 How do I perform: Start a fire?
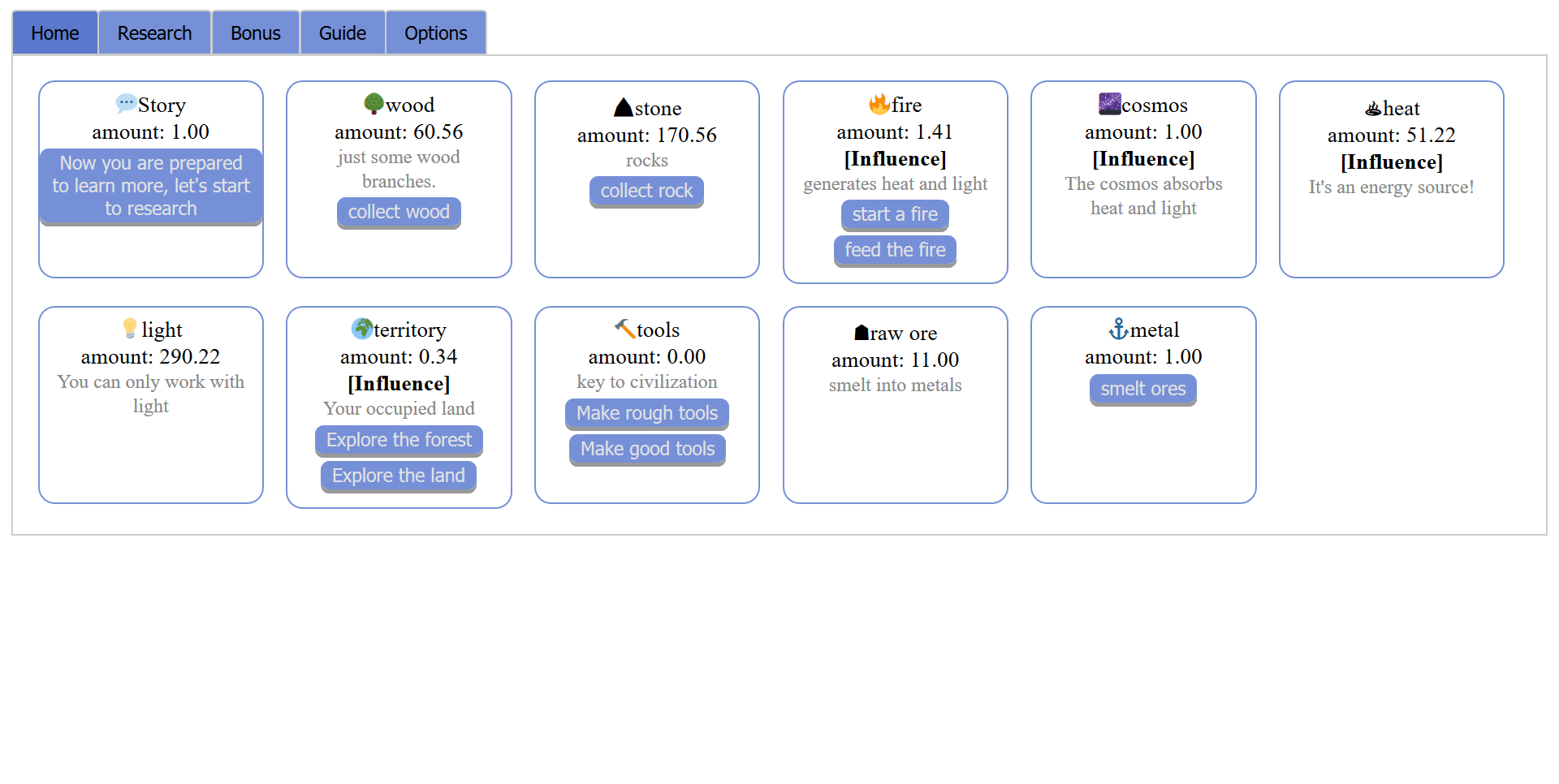(x=895, y=215)
